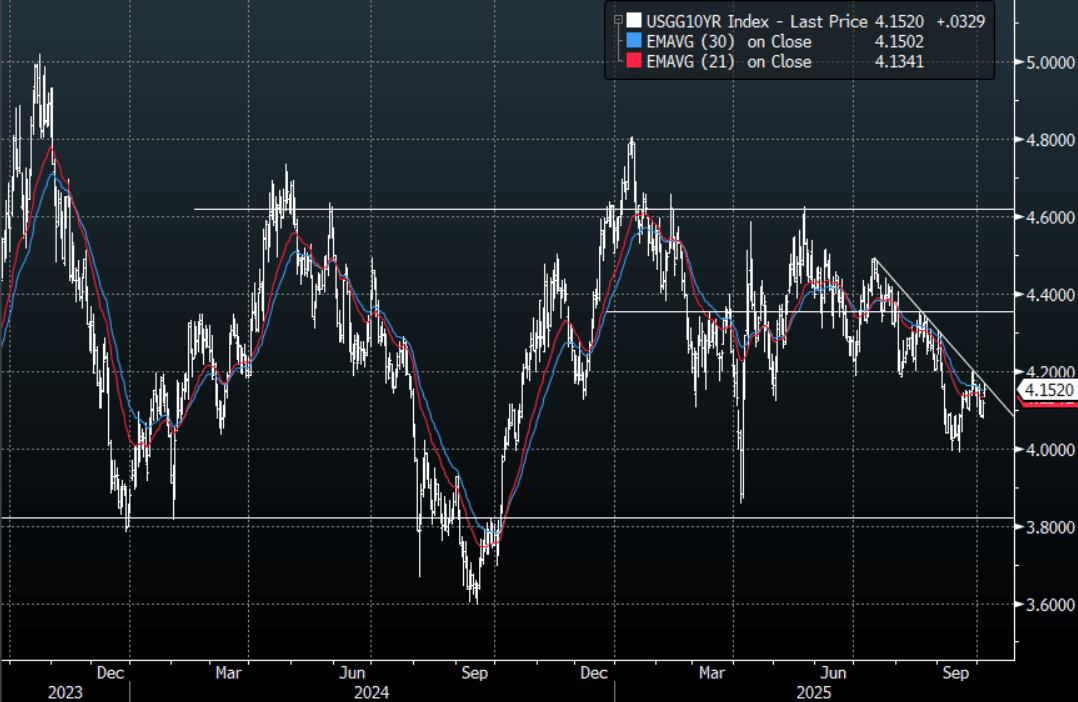The height and width of the screenshot is (702, 1078).
Task: Click the +.0329 price change value
Action: click(961, 20)
